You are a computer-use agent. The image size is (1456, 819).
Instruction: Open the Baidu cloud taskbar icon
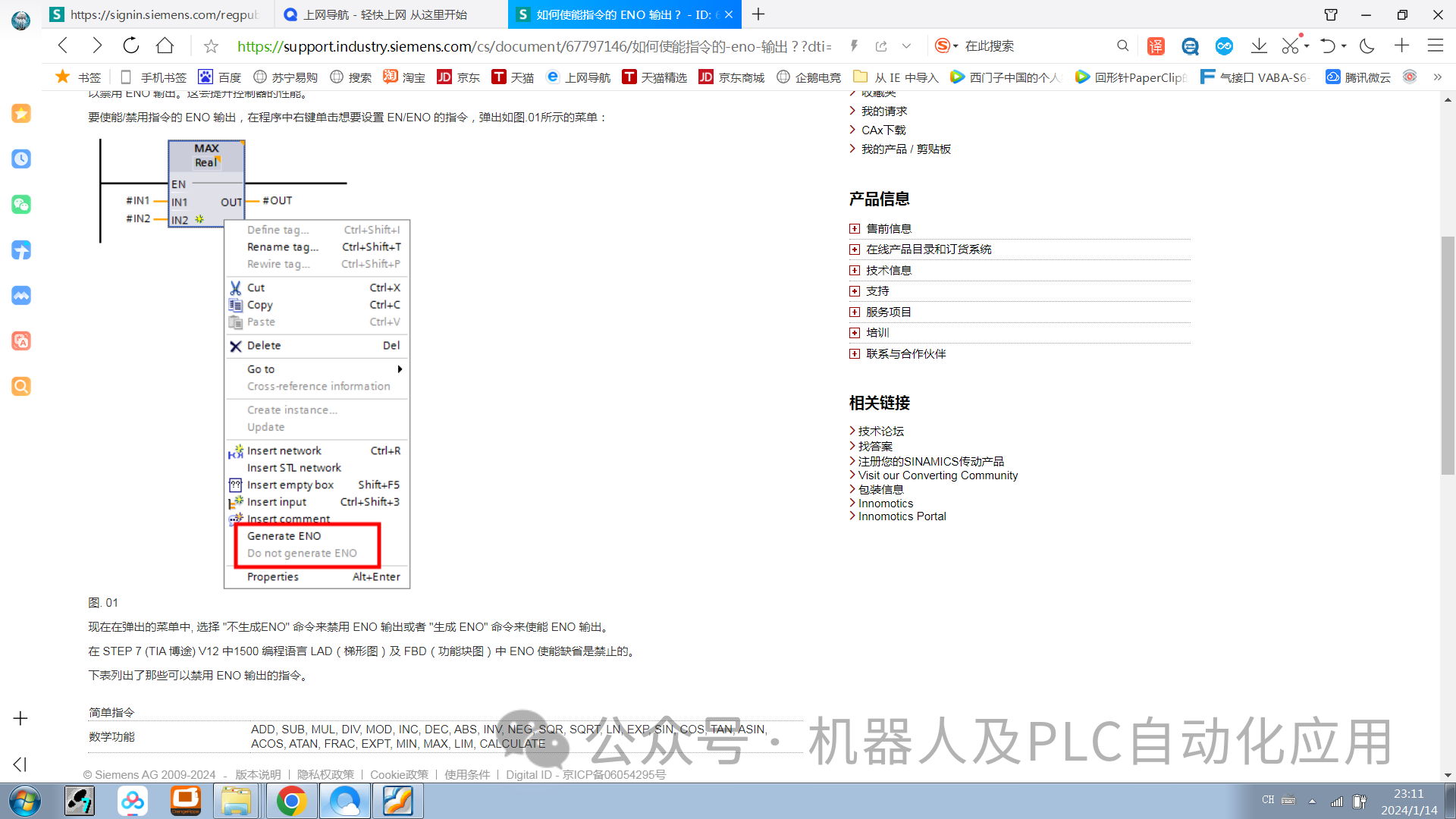133,801
